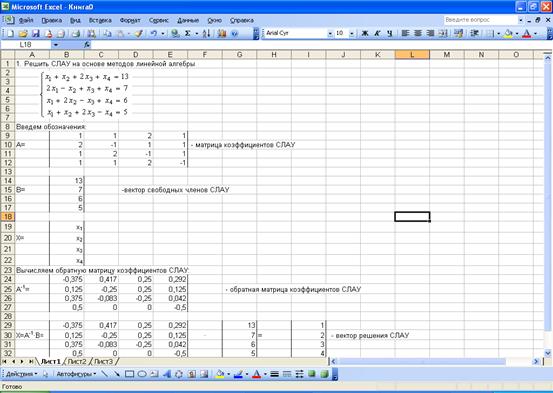Insert WordArt from drawing toolbar
553x393 pixels.
tap(166, 374)
